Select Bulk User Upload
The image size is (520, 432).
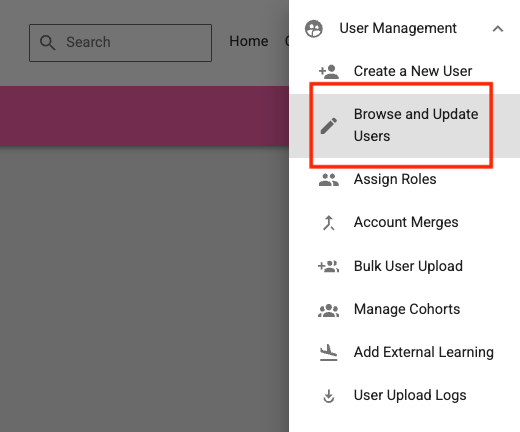click(x=408, y=266)
